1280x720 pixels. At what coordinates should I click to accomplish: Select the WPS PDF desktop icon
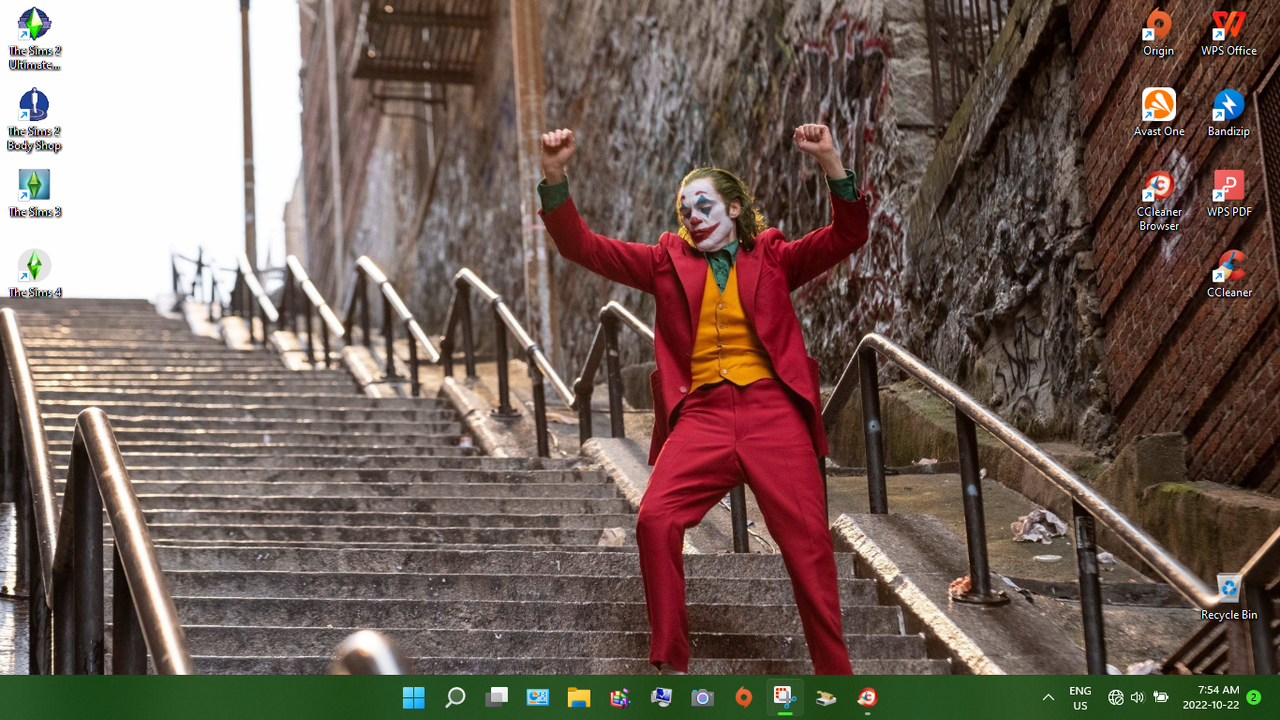1228,193
